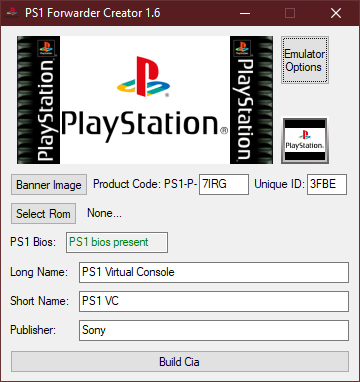Click the left vertical PlayStation spine graphic
The height and width of the screenshot is (382, 360).
tap(39, 100)
